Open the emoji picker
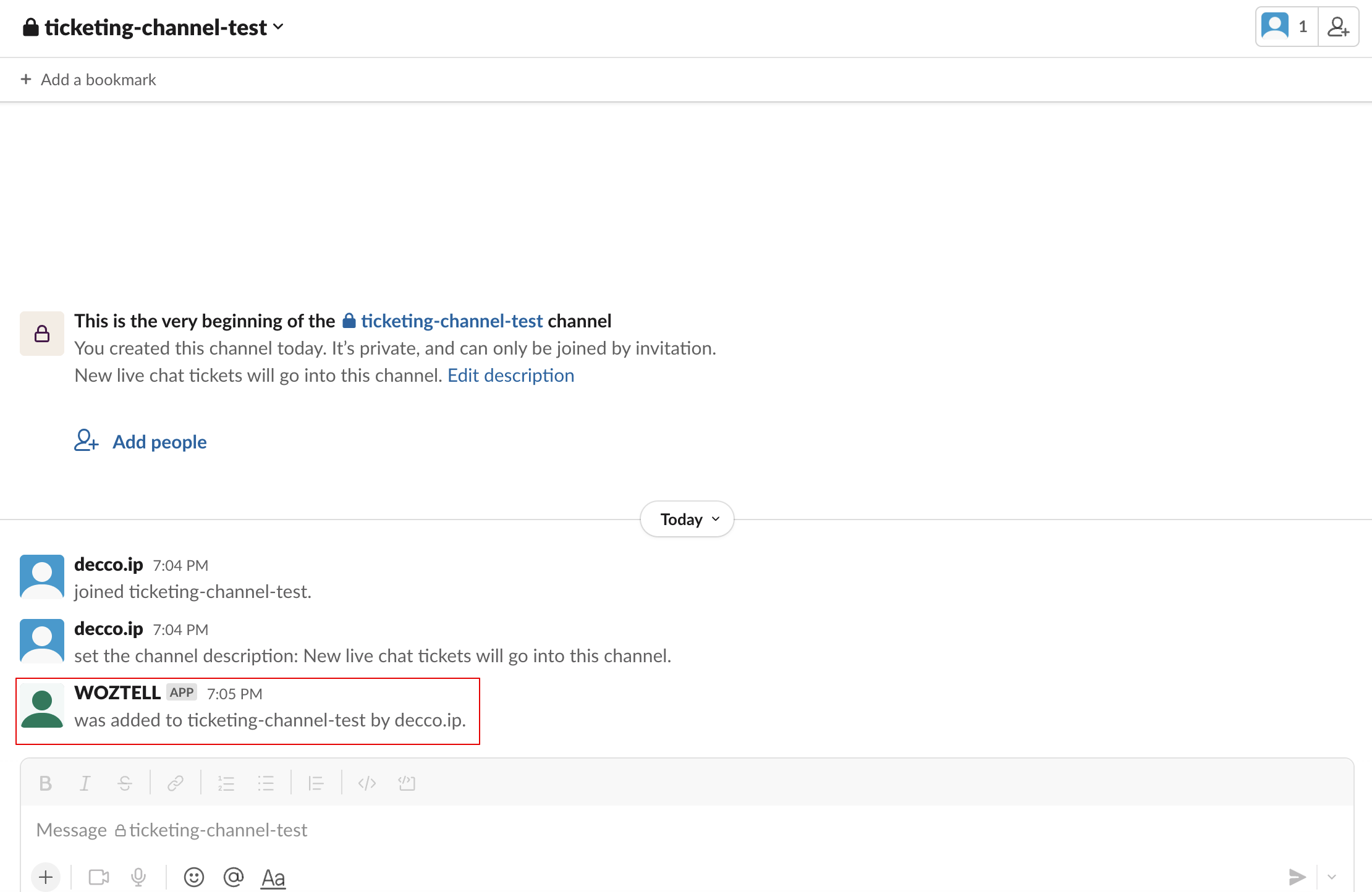 click(194, 877)
